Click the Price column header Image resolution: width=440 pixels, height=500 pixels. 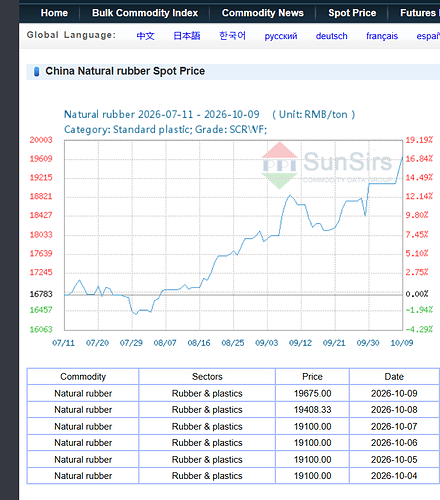click(x=312, y=377)
